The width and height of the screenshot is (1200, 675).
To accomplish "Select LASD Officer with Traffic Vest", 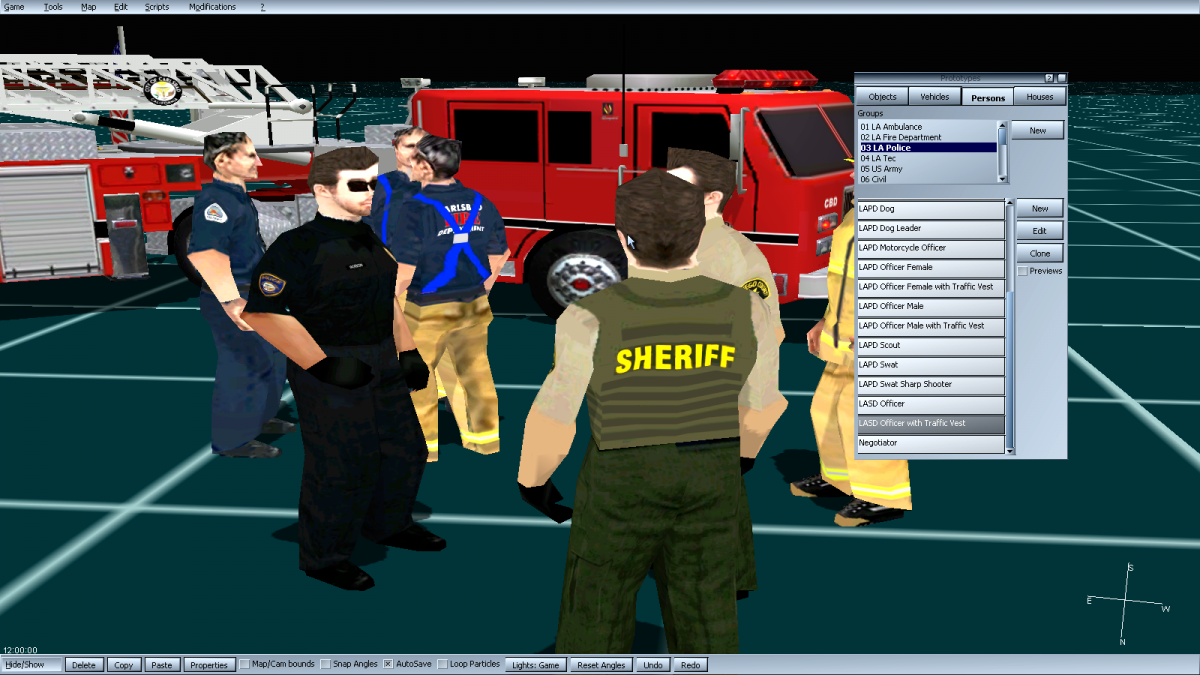I will 931,424.
